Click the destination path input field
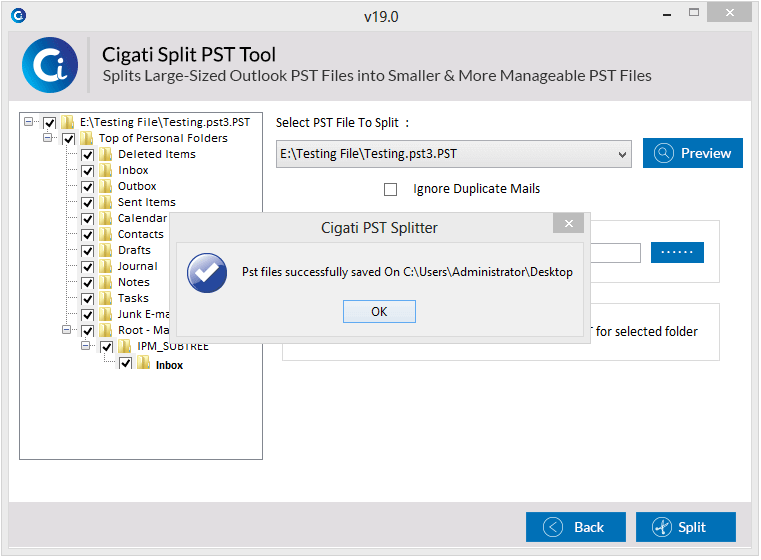761x560 pixels. (x=615, y=253)
